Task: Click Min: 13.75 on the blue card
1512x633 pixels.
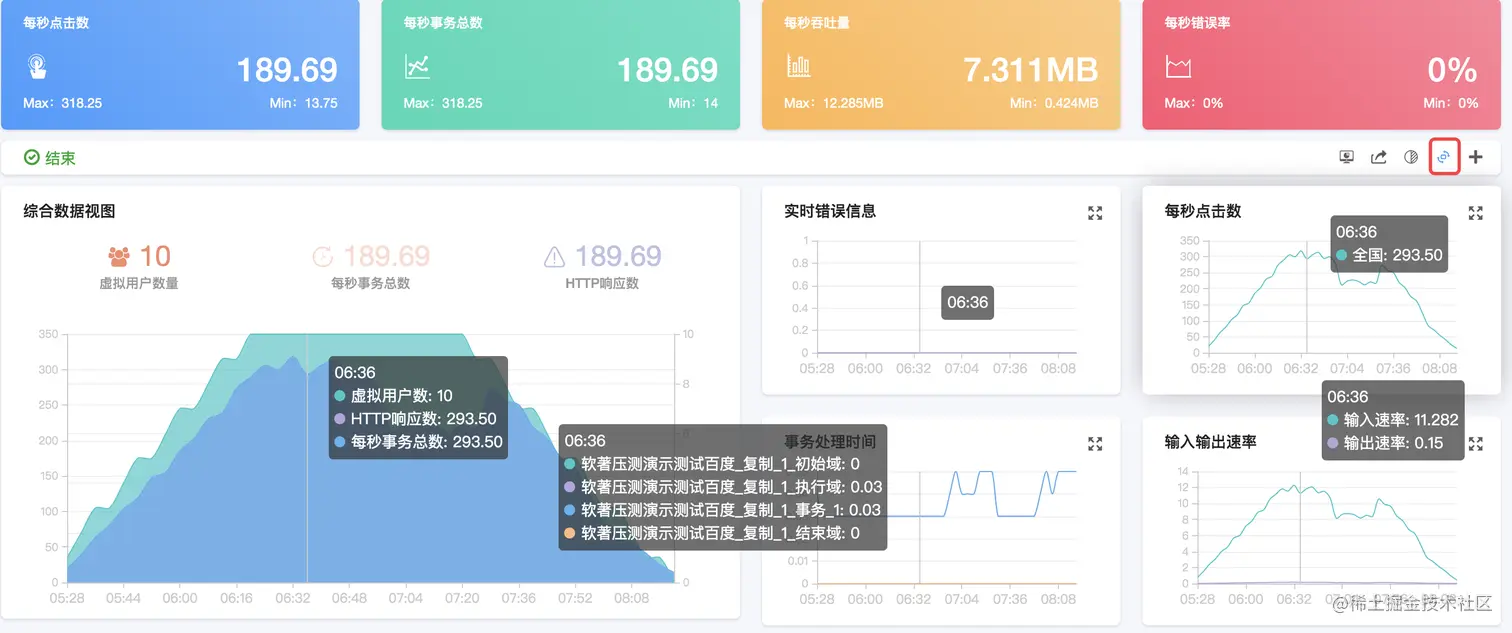Action: pyautogui.click(x=304, y=103)
